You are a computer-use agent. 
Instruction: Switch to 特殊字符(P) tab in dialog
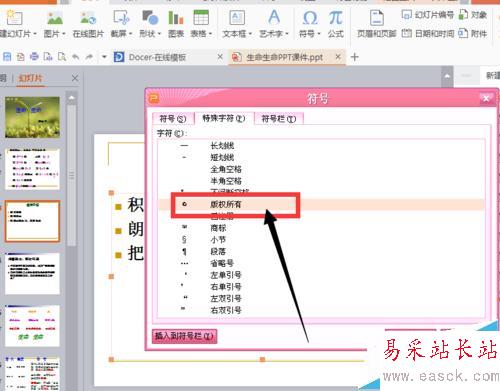[224, 118]
